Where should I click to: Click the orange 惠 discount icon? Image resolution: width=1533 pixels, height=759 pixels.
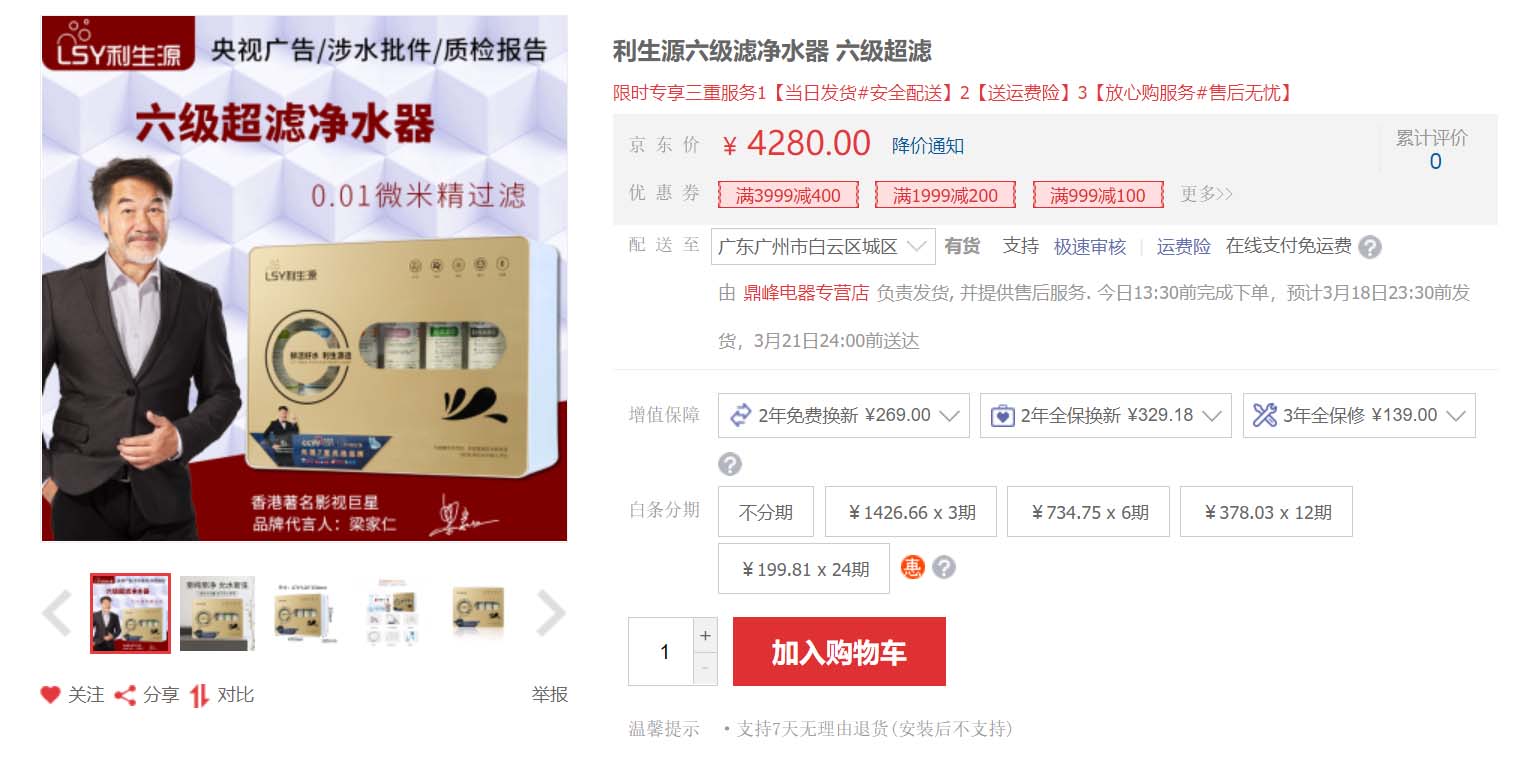coord(912,568)
